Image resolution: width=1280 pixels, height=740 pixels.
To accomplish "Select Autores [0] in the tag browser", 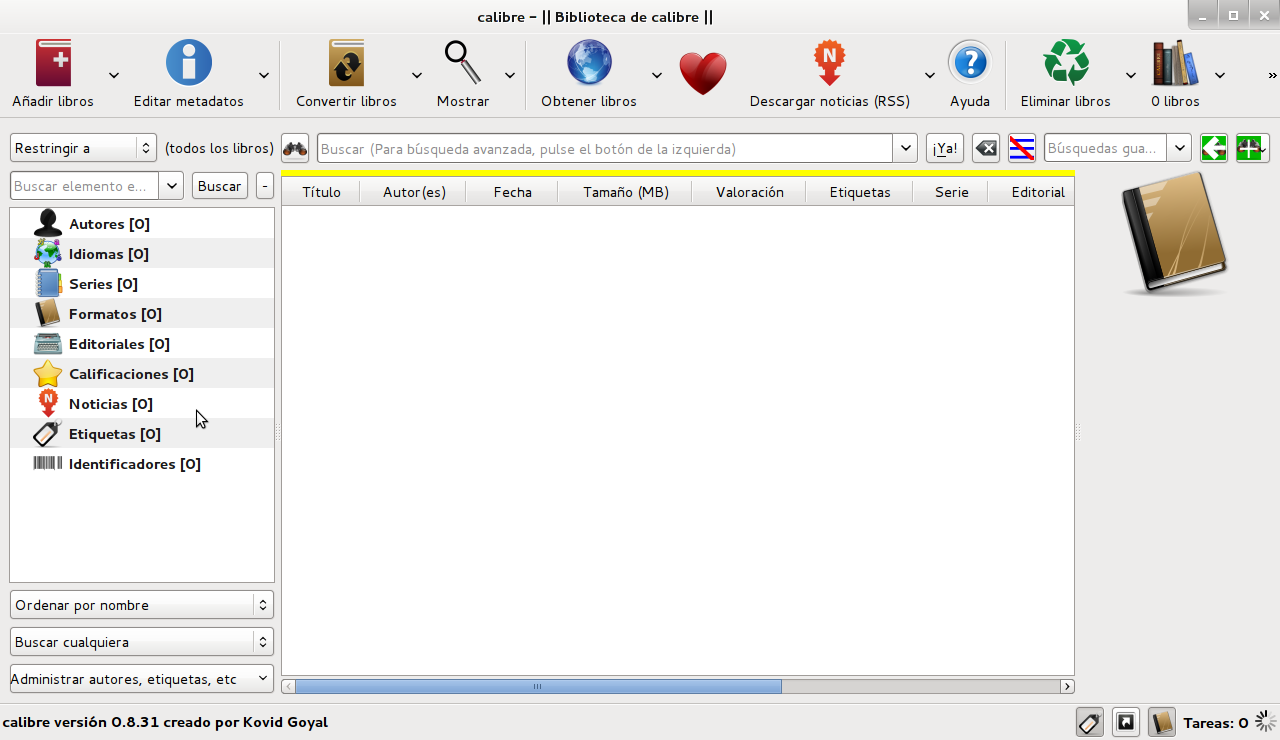I will coord(142,224).
